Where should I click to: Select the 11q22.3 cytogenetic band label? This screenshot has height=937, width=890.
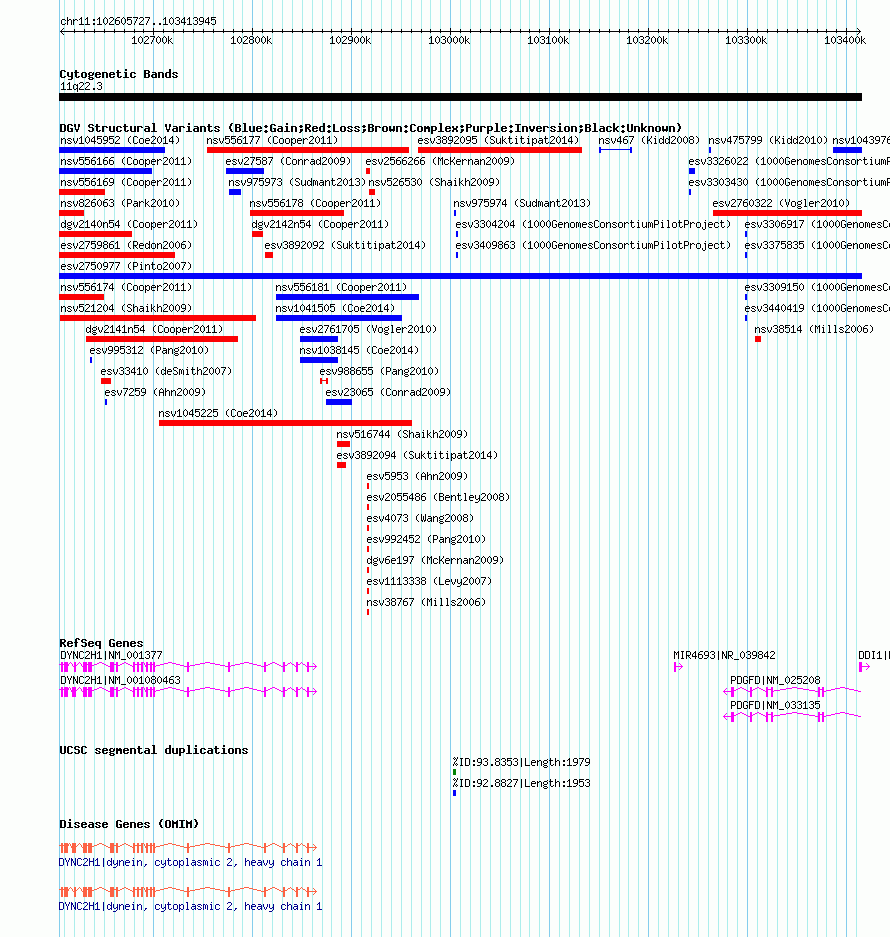(81, 87)
